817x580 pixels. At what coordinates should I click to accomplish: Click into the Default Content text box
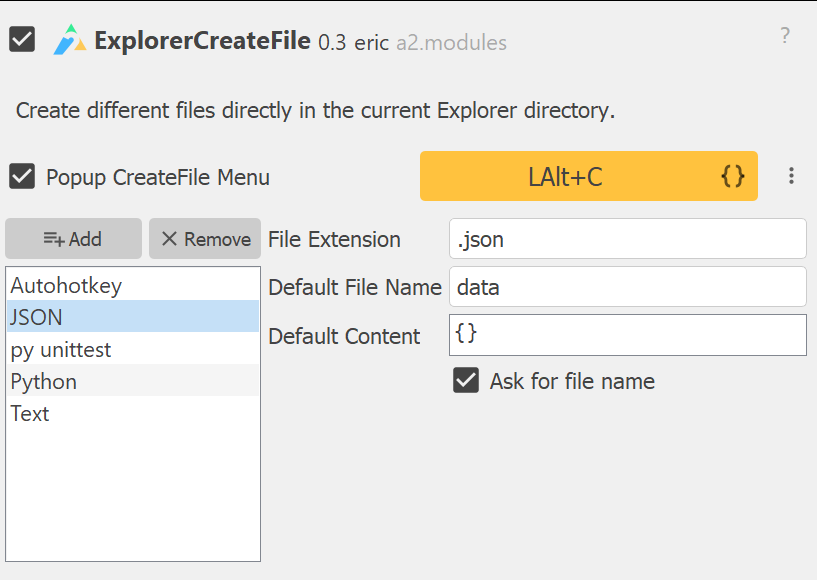[x=627, y=335]
